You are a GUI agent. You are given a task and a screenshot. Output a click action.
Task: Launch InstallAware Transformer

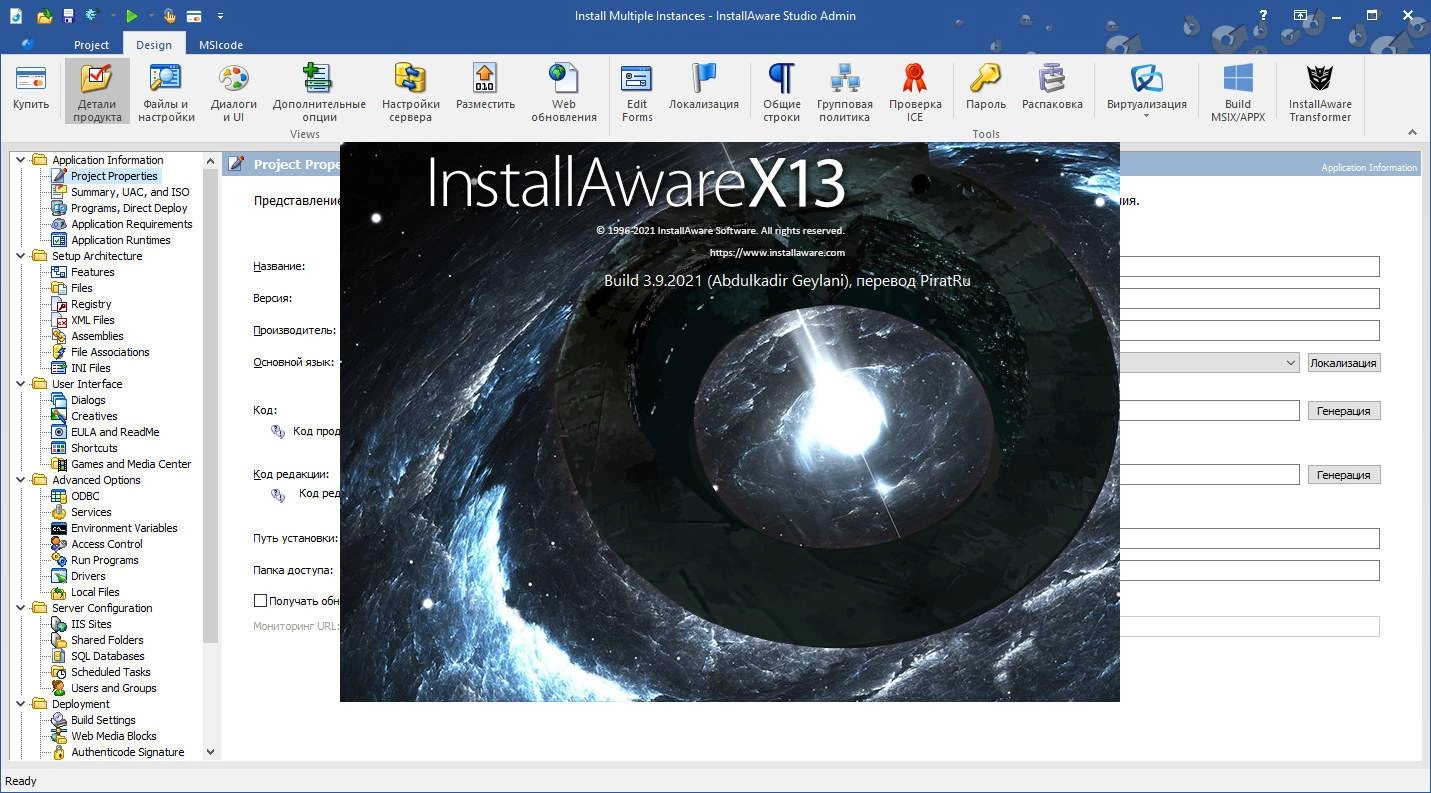point(1320,91)
